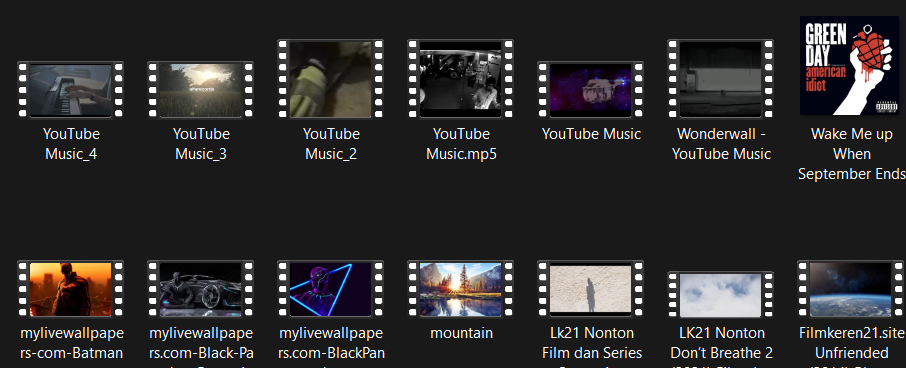
Task: Select the Filmkeren21.site Unfriended video thumbnail
Action: (851, 289)
